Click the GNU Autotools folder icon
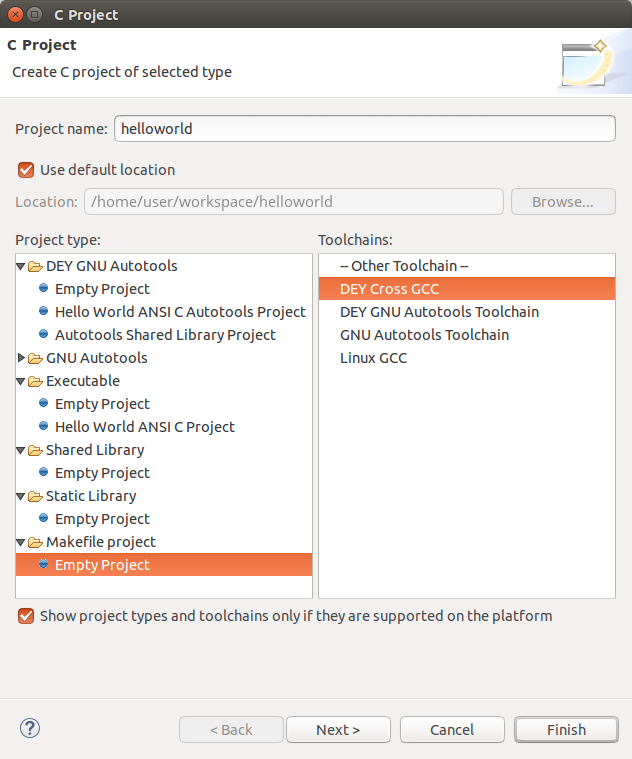The image size is (632, 759). coord(36,358)
